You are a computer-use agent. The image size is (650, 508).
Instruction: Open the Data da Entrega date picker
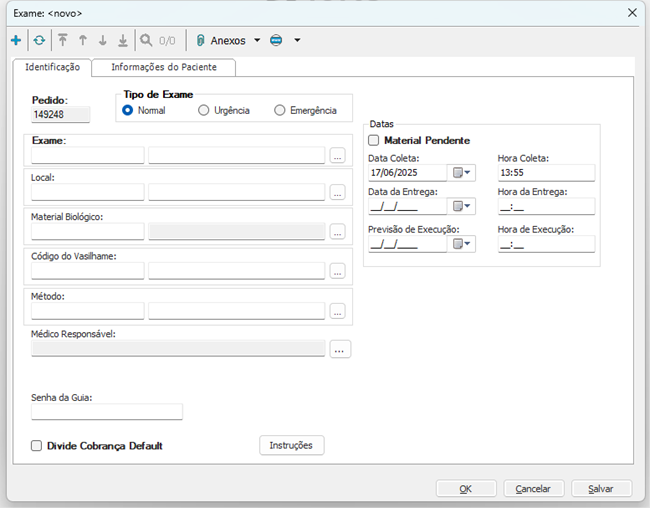[462, 207]
